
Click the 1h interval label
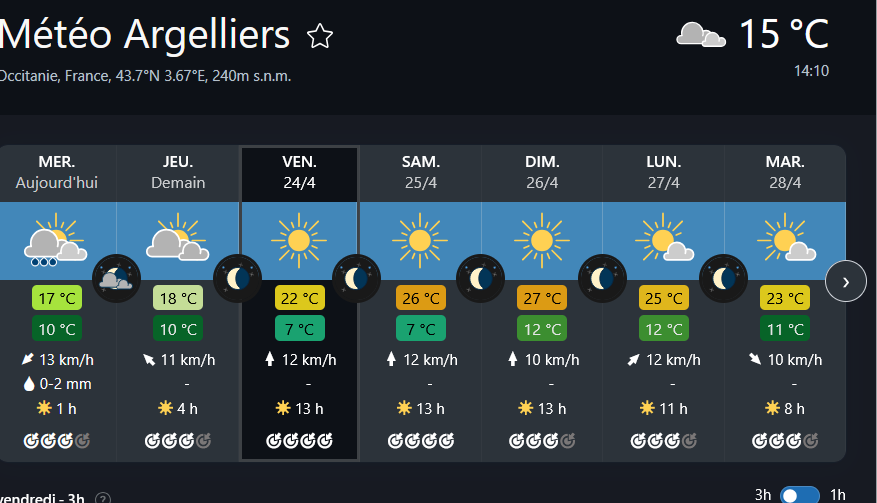[838, 494]
